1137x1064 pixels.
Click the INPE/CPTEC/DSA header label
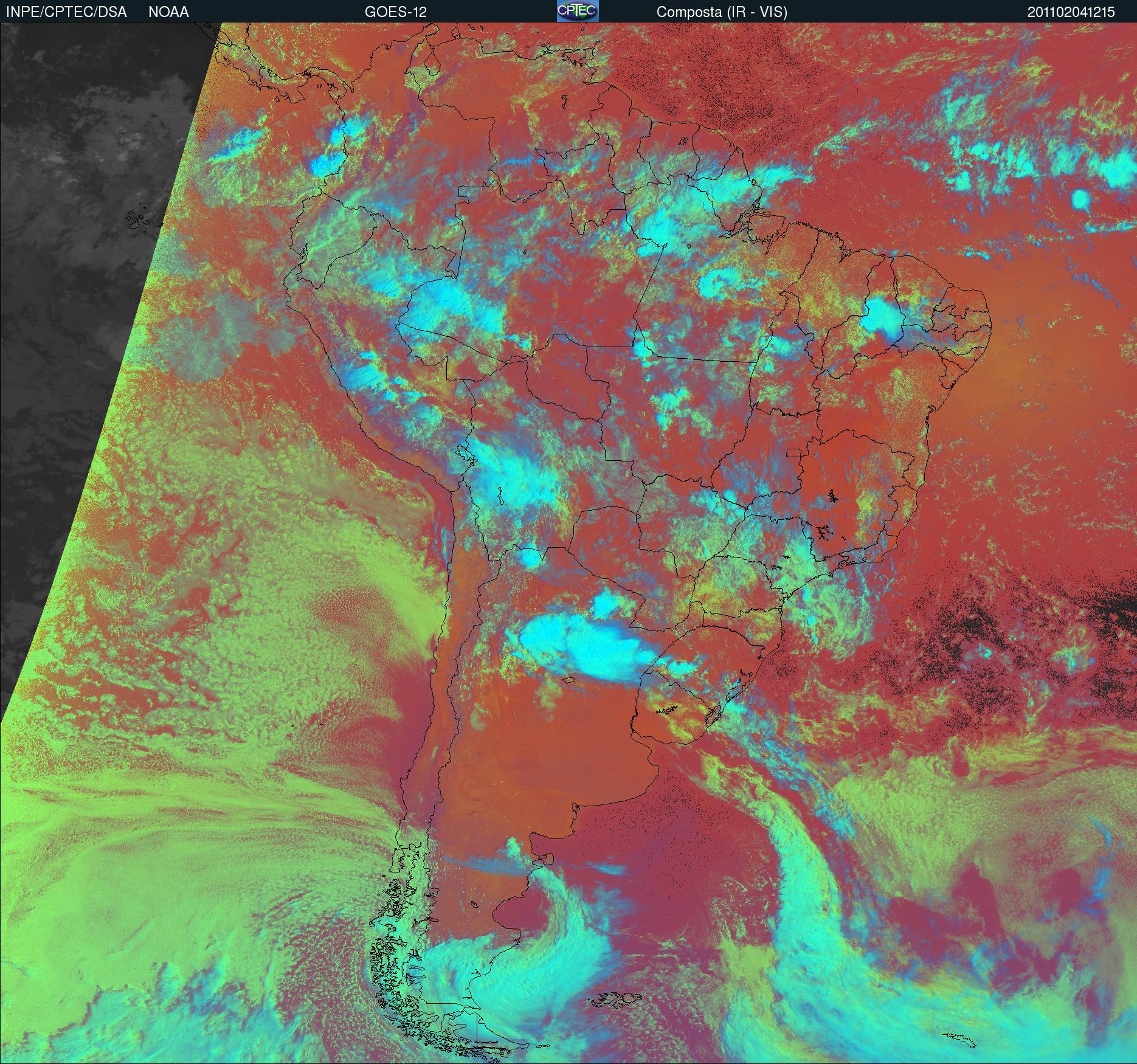[67, 12]
